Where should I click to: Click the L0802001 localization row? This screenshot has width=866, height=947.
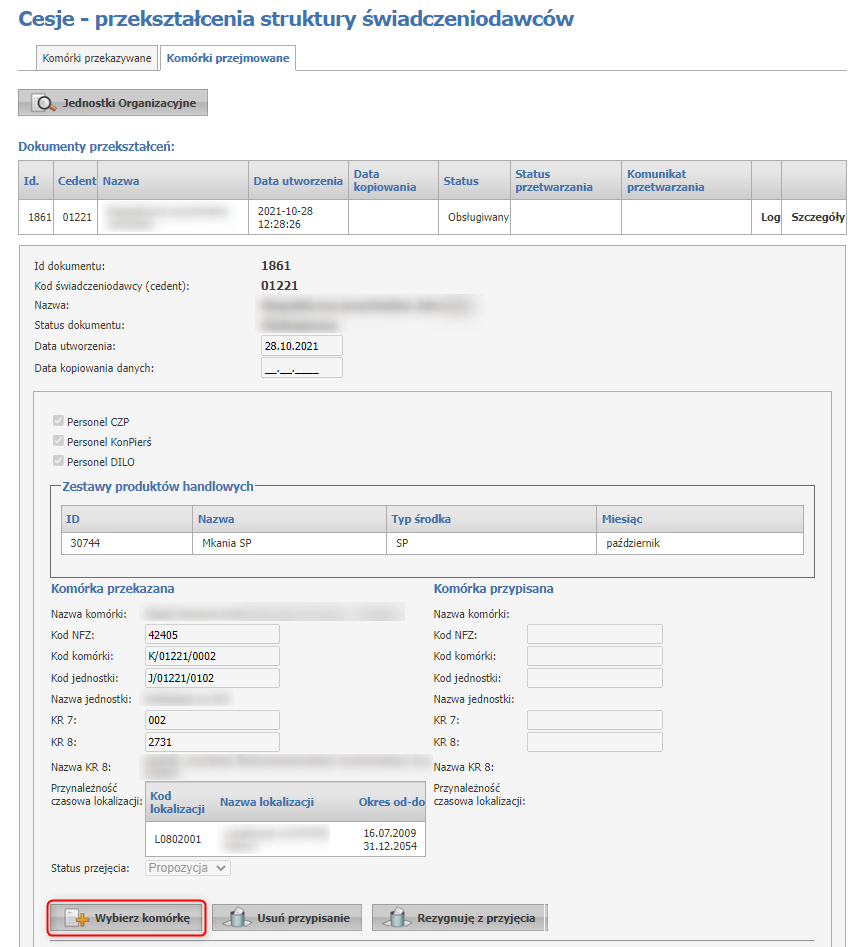point(285,838)
